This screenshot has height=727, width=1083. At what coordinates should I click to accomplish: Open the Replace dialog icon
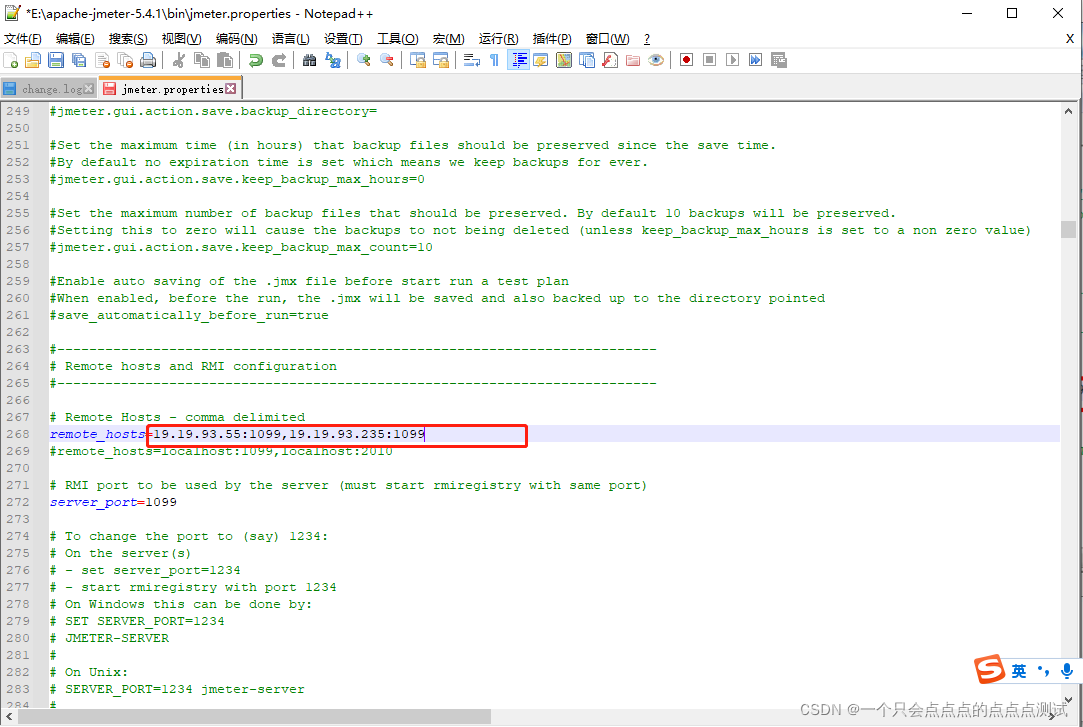pyautogui.click(x=333, y=60)
